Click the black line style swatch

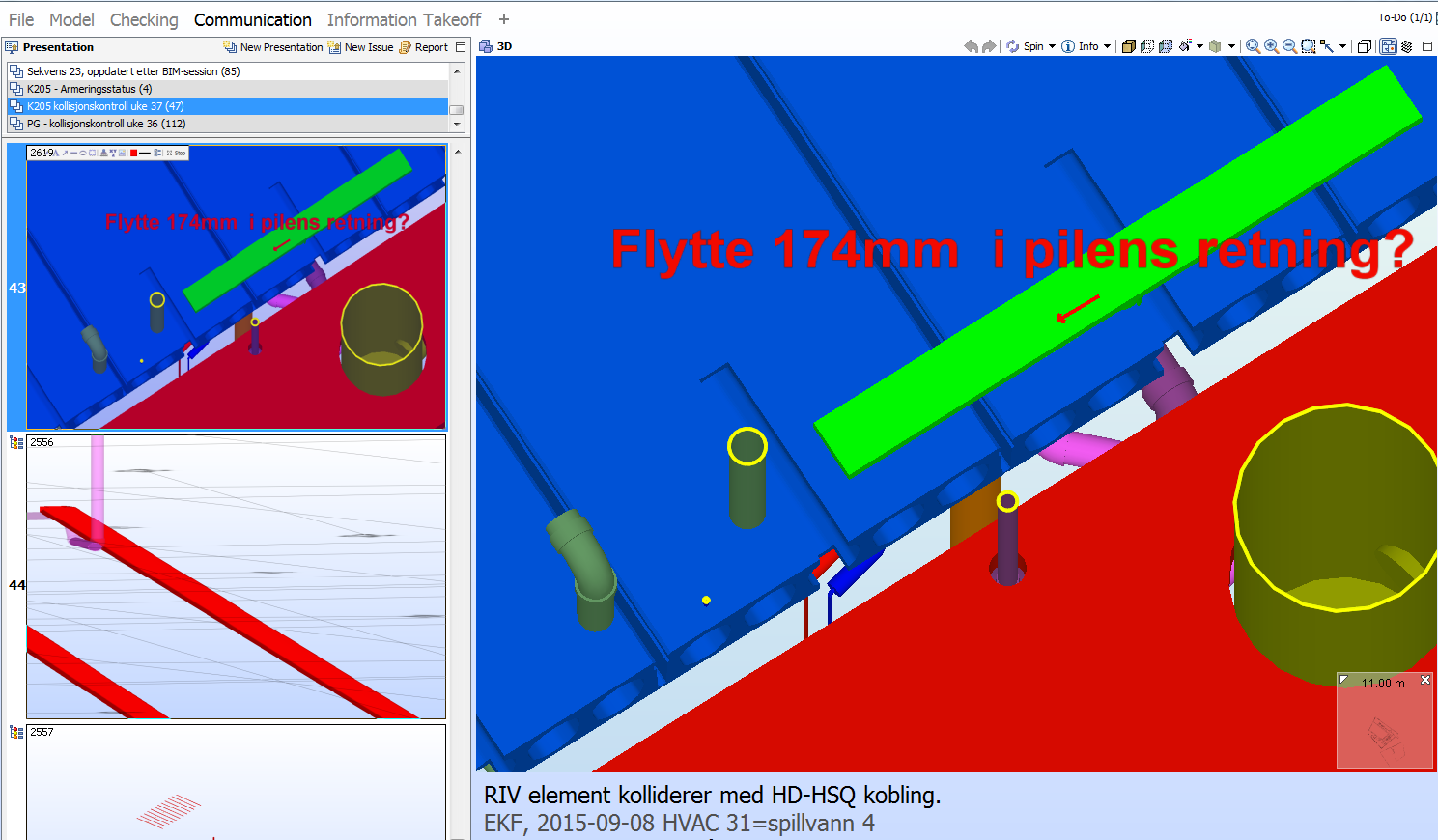click(x=145, y=153)
